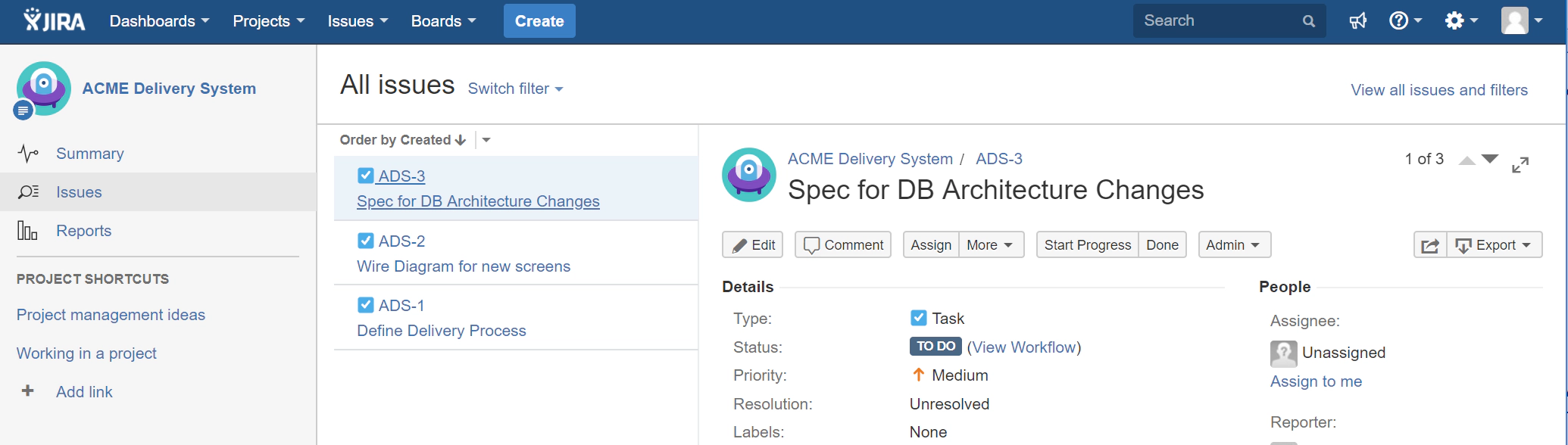
Task: Expand the Export dropdown
Action: [x=1495, y=245]
